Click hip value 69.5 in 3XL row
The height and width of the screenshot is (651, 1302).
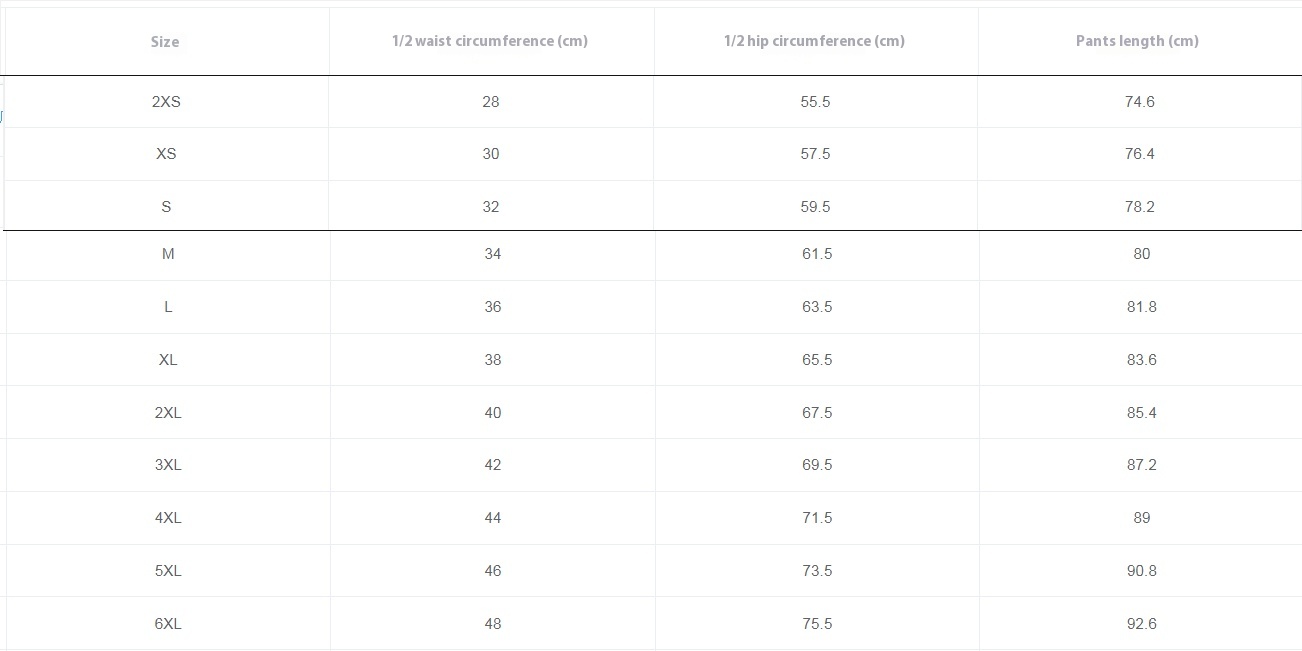(x=817, y=465)
